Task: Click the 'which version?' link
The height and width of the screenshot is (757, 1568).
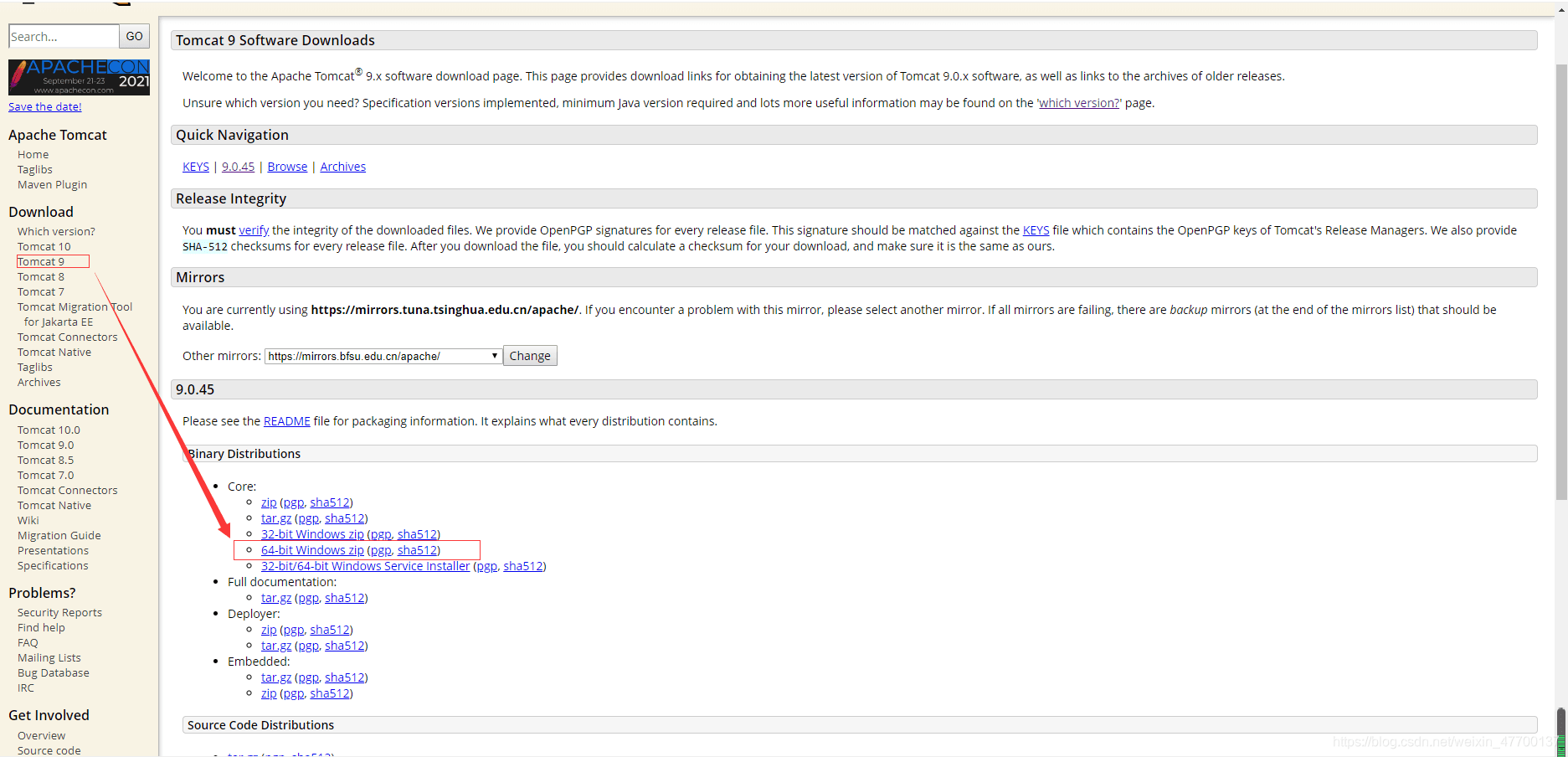Action: click(1079, 103)
